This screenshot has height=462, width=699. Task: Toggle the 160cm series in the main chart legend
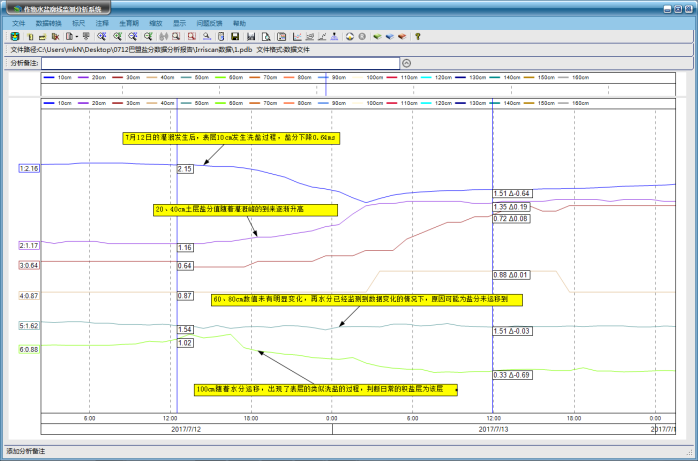(x=574, y=103)
